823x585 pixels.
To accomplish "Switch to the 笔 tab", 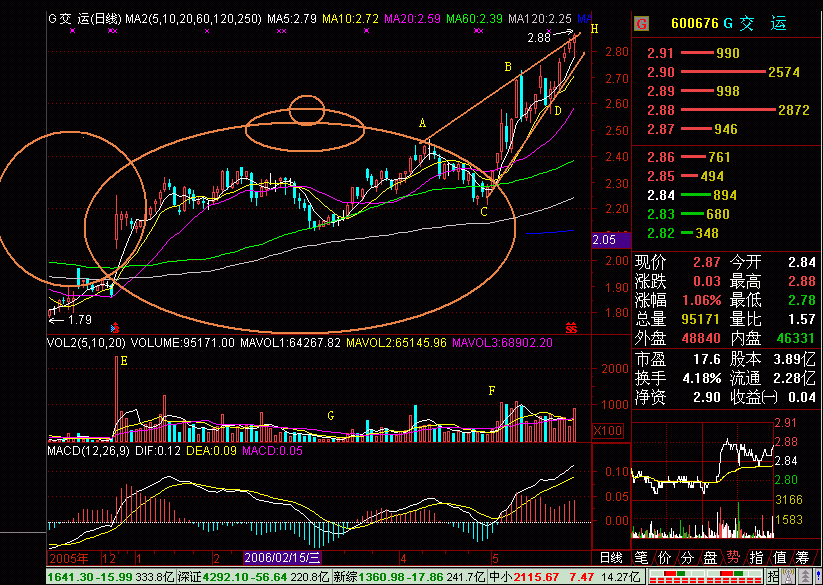I will point(640,557).
